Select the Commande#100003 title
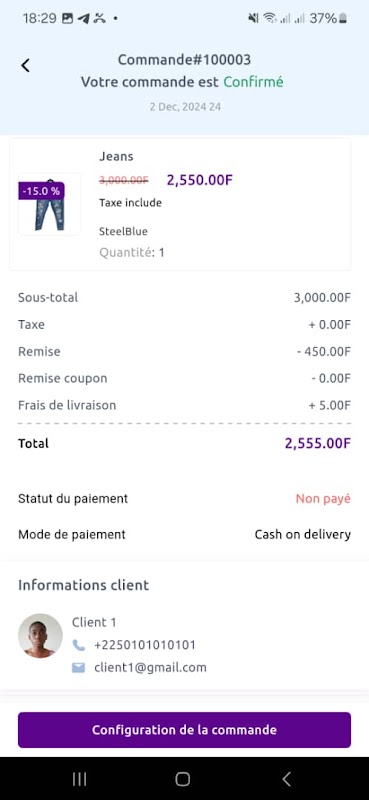The height and width of the screenshot is (800, 369). click(184, 60)
